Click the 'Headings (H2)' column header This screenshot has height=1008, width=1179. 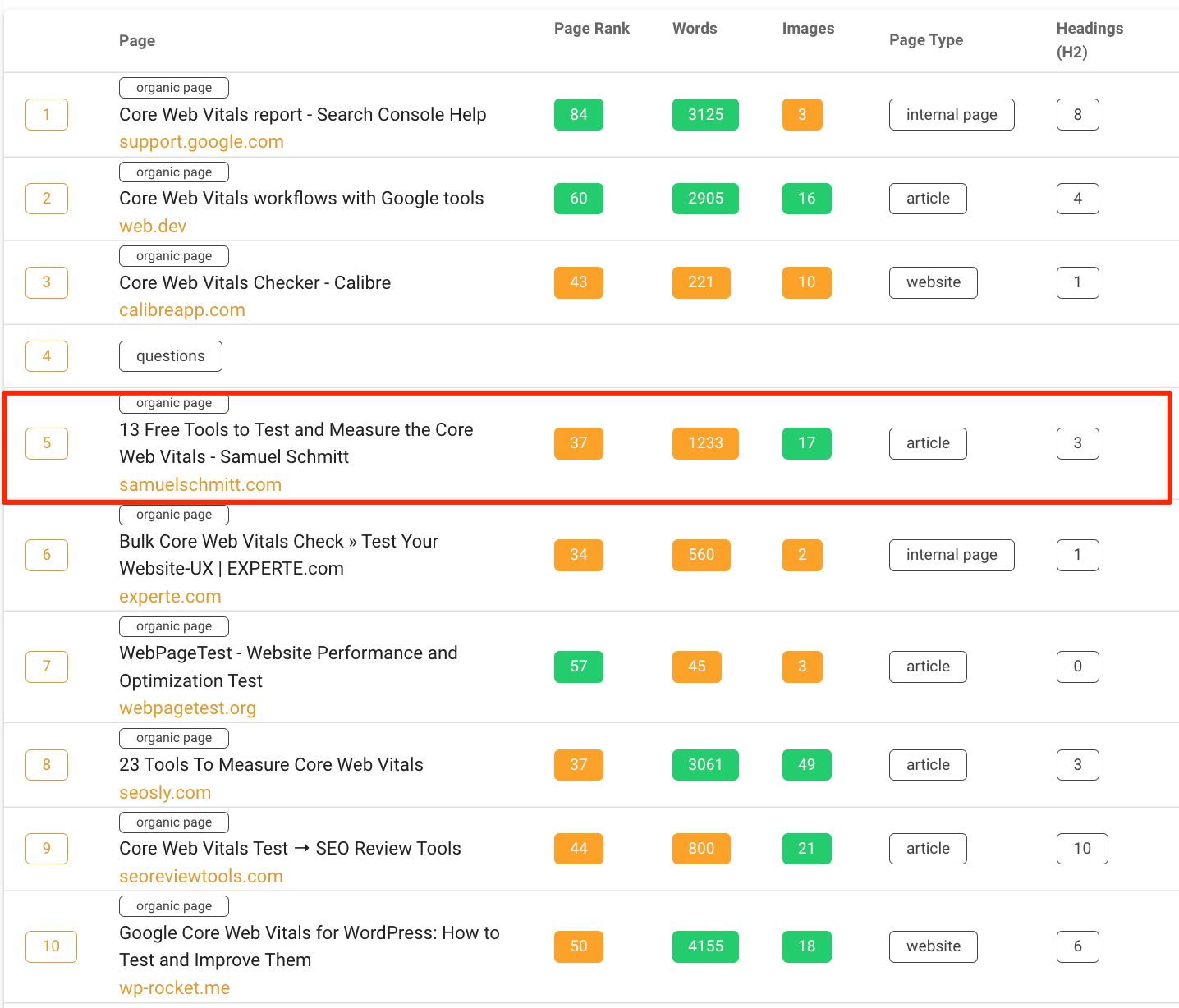point(1090,40)
